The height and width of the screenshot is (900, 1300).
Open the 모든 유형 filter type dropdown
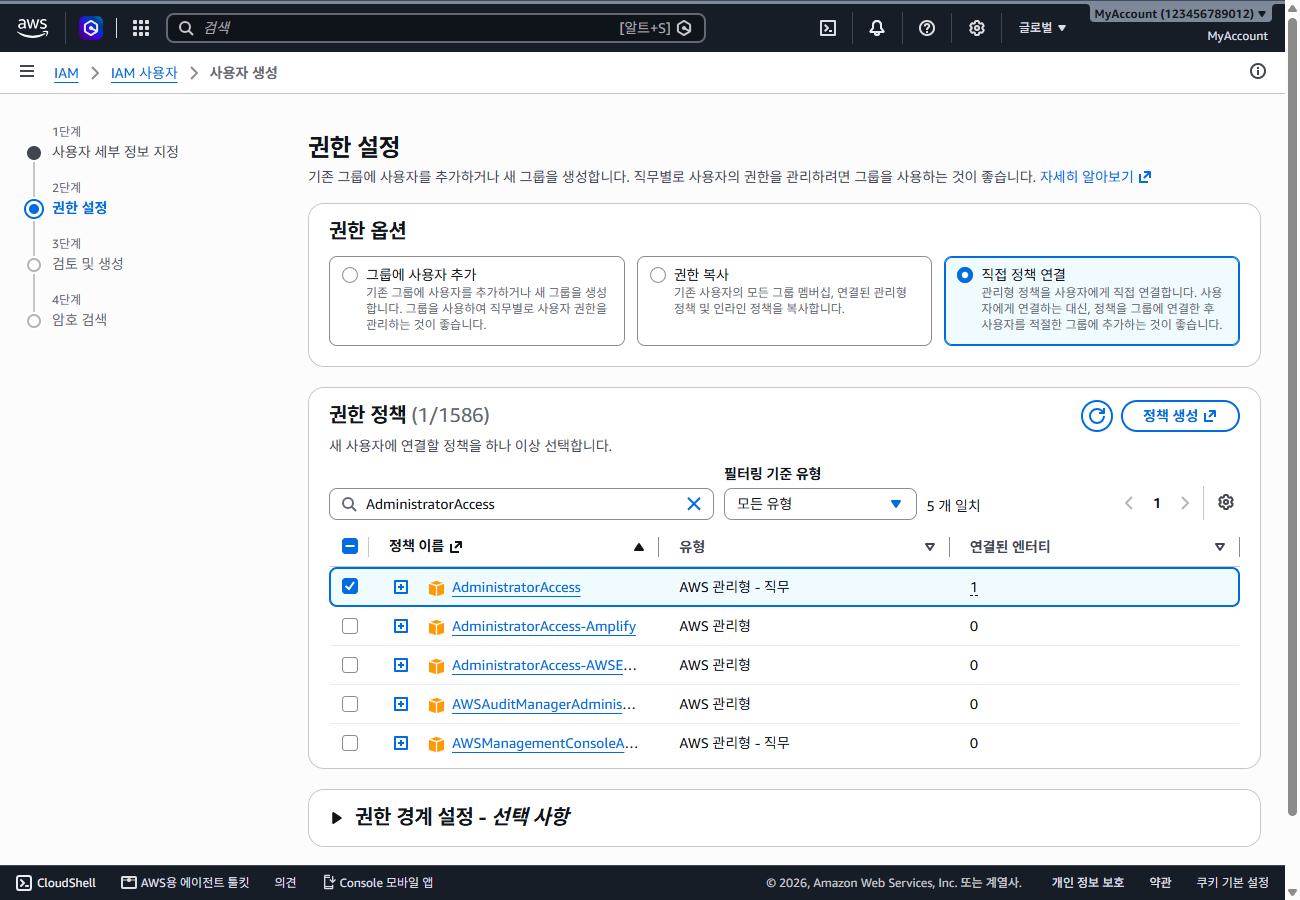(820, 504)
